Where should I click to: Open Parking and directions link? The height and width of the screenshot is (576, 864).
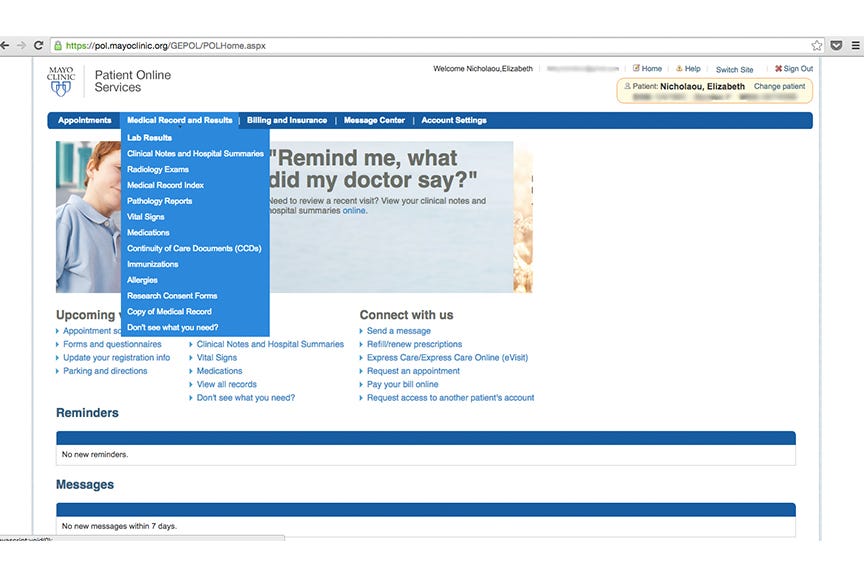(x=105, y=371)
